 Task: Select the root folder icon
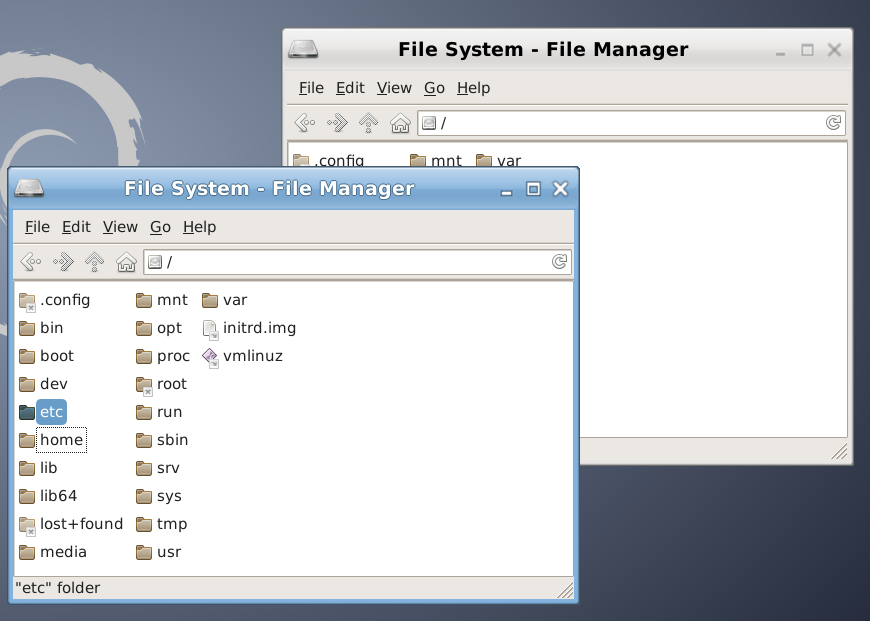click(x=144, y=386)
